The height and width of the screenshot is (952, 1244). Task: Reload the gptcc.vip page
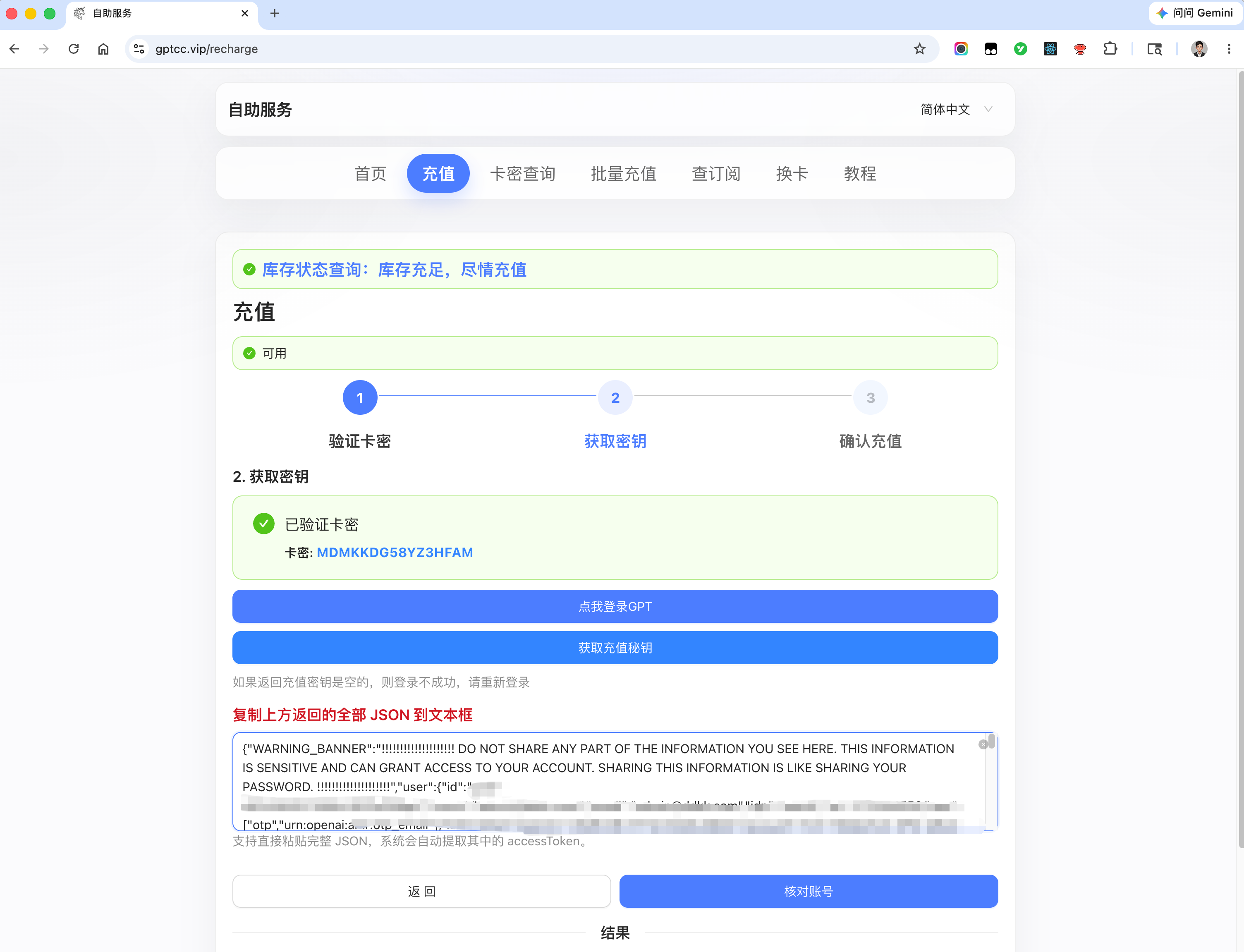pos(74,49)
